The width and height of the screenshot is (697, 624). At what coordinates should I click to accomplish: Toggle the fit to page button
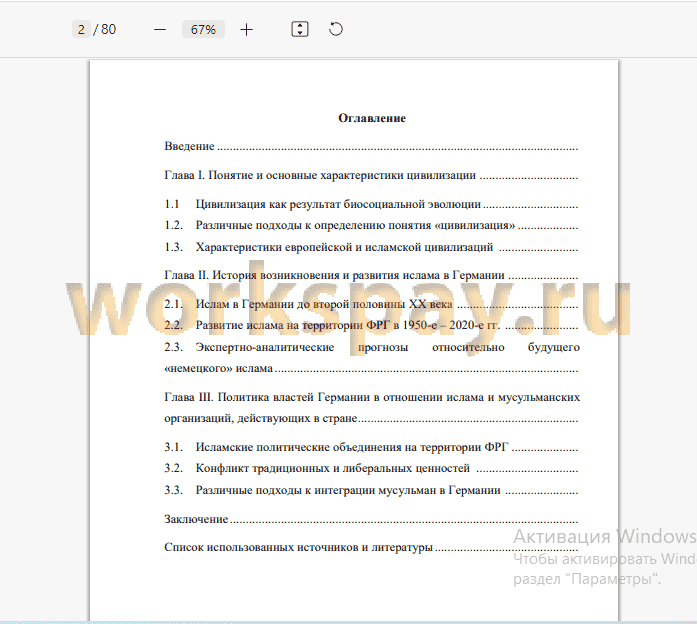(x=300, y=29)
